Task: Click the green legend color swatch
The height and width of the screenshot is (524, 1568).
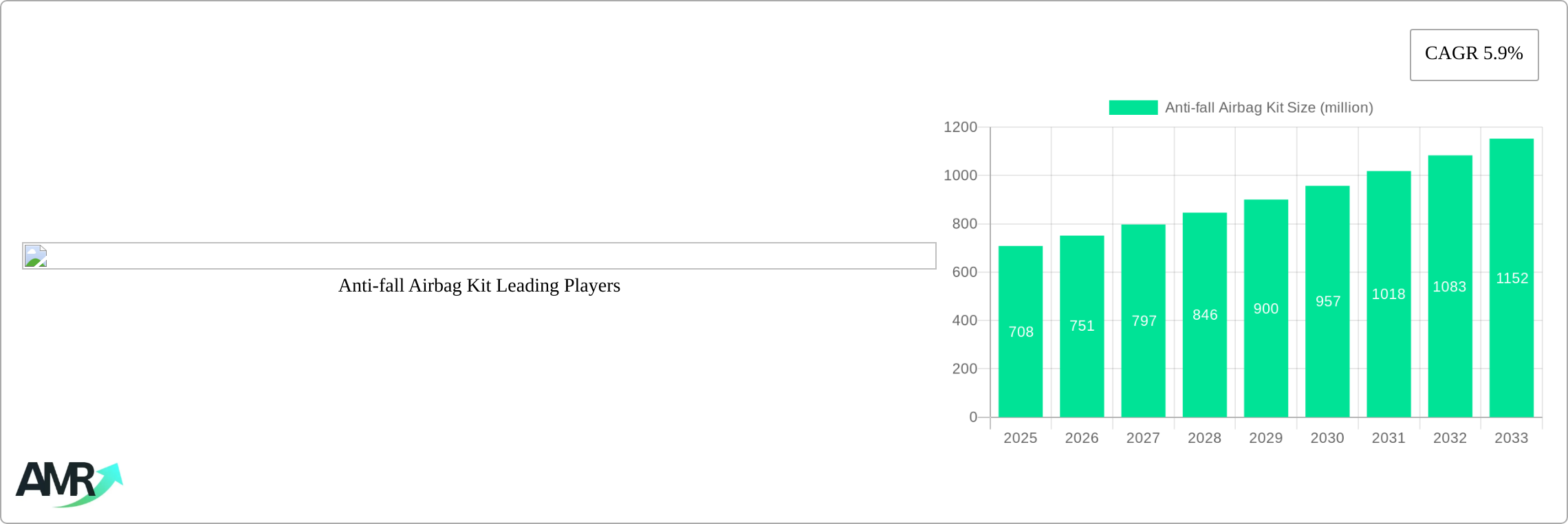Action: tap(1133, 107)
